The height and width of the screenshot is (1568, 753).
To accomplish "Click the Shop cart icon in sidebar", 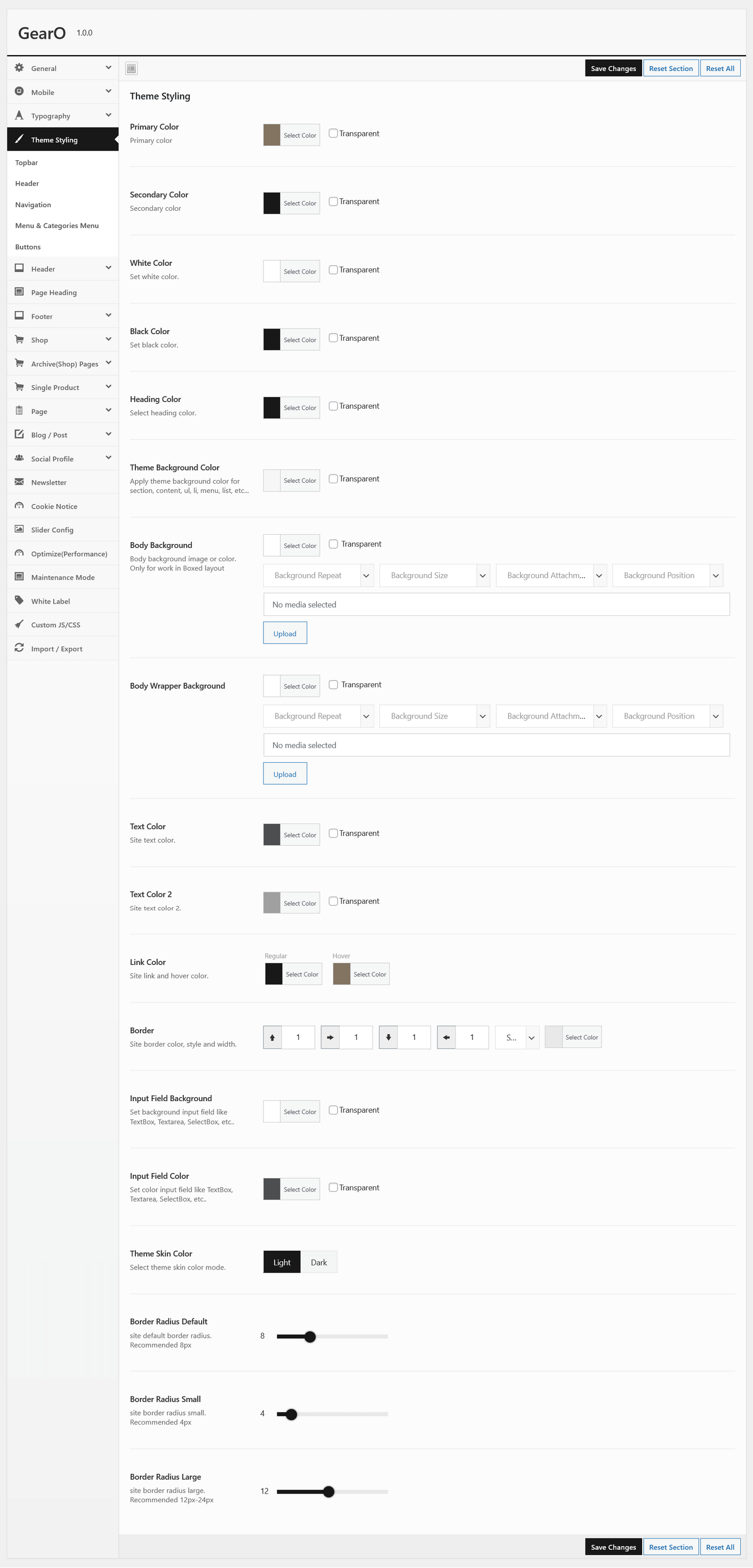I will [x=19, y=340].
